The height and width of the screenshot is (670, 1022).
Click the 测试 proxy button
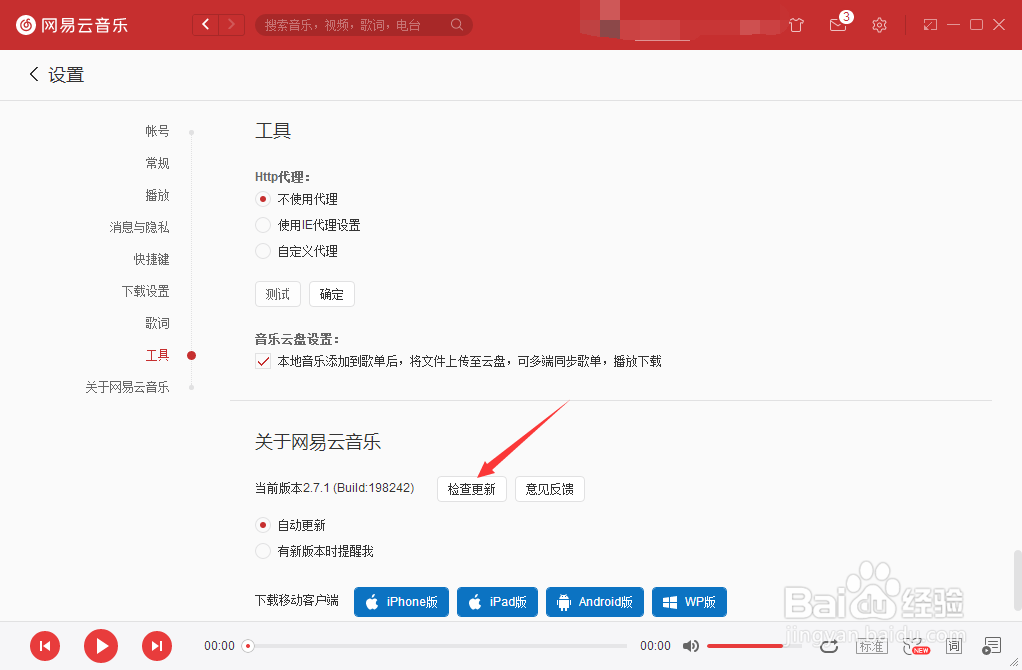278,294
